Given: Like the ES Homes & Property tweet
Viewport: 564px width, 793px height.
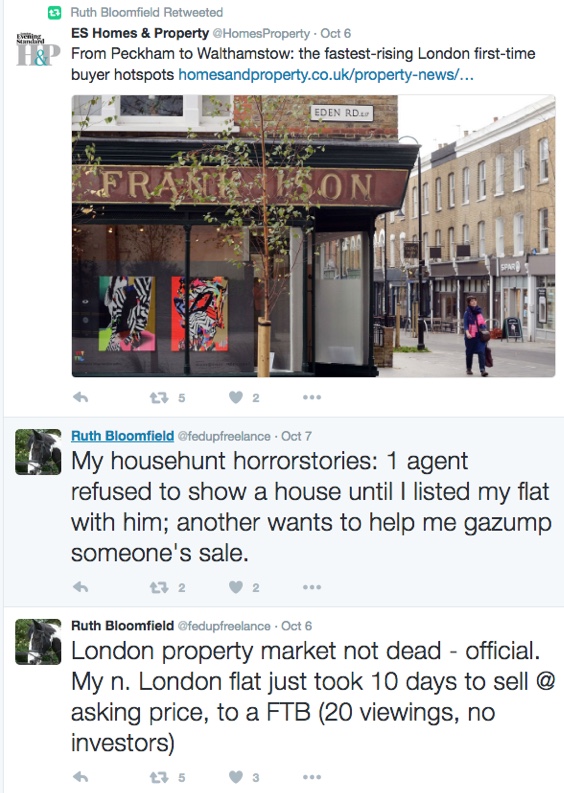Looking at the screenshot, I should tap(236, 398).
